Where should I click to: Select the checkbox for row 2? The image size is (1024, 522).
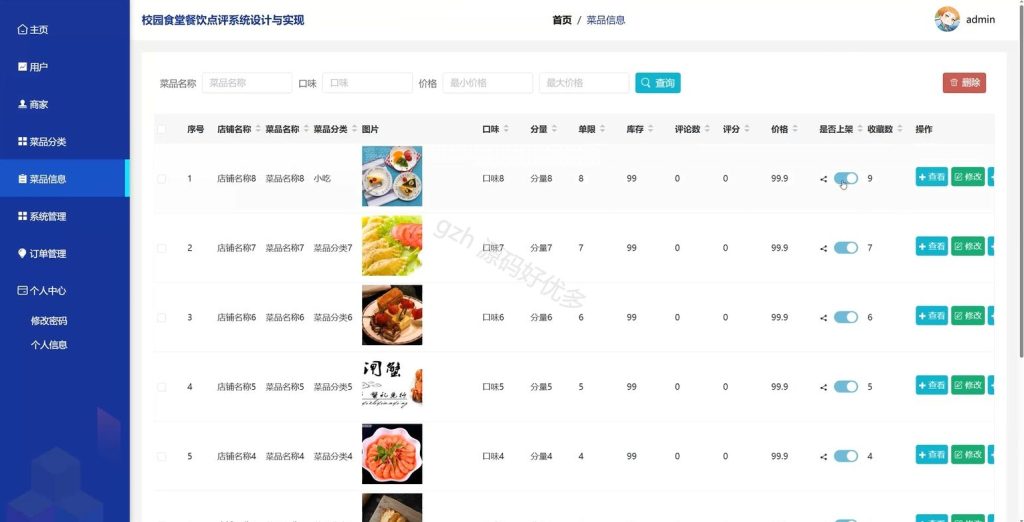161,248
